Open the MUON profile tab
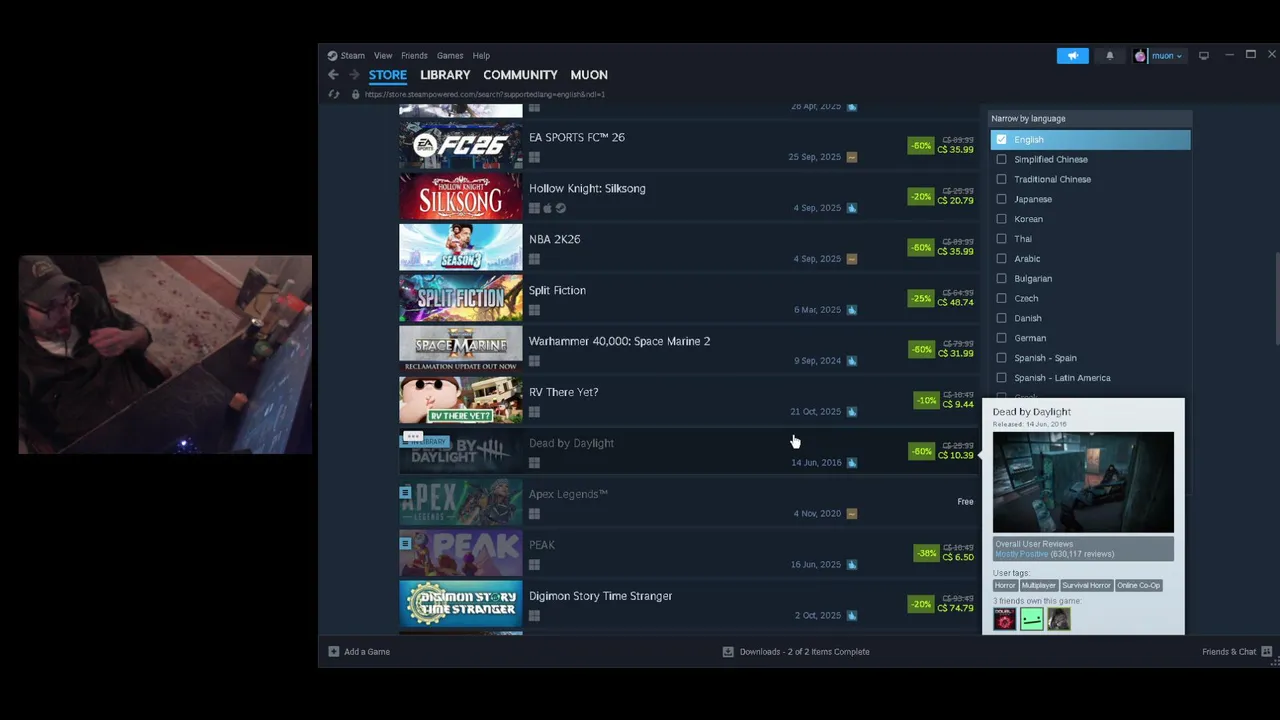The image size is (1280, 720). click(x=589, y=75)
